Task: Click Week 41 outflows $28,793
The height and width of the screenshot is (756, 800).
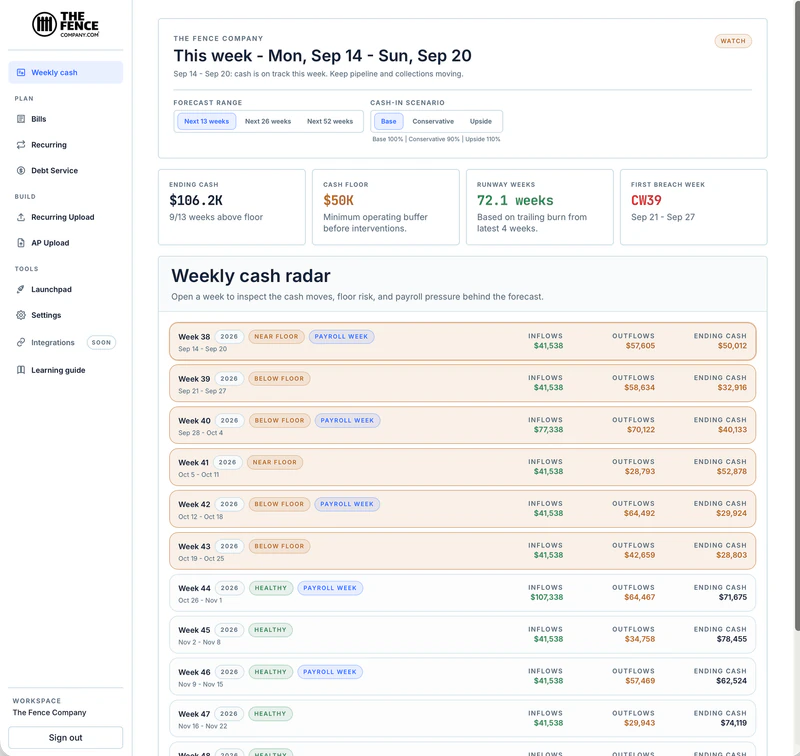Action: pos(640,471)
